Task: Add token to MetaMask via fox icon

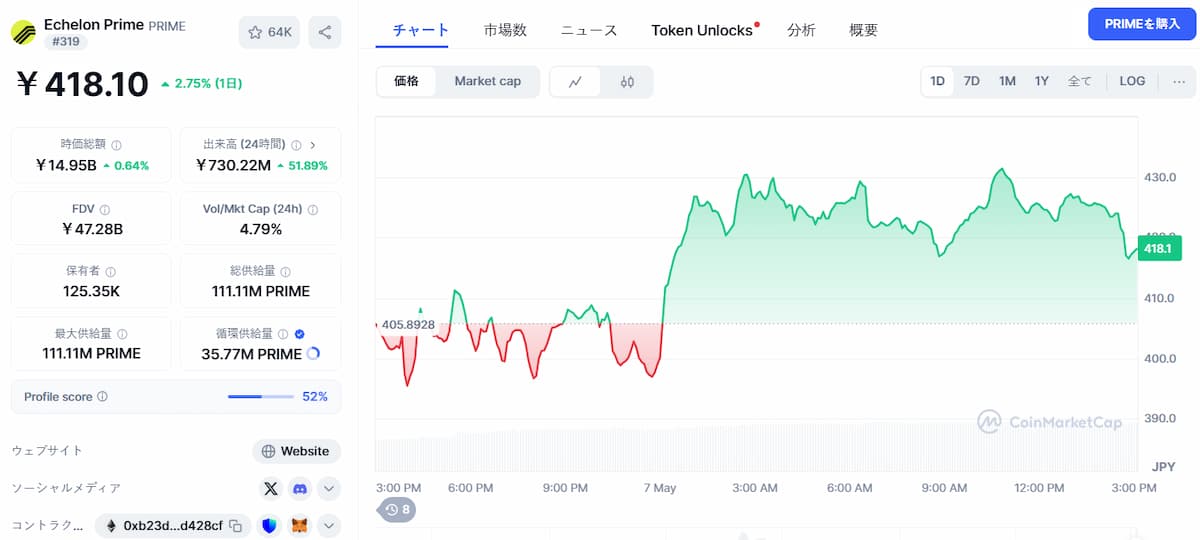Action: click(x=299, y=525)
